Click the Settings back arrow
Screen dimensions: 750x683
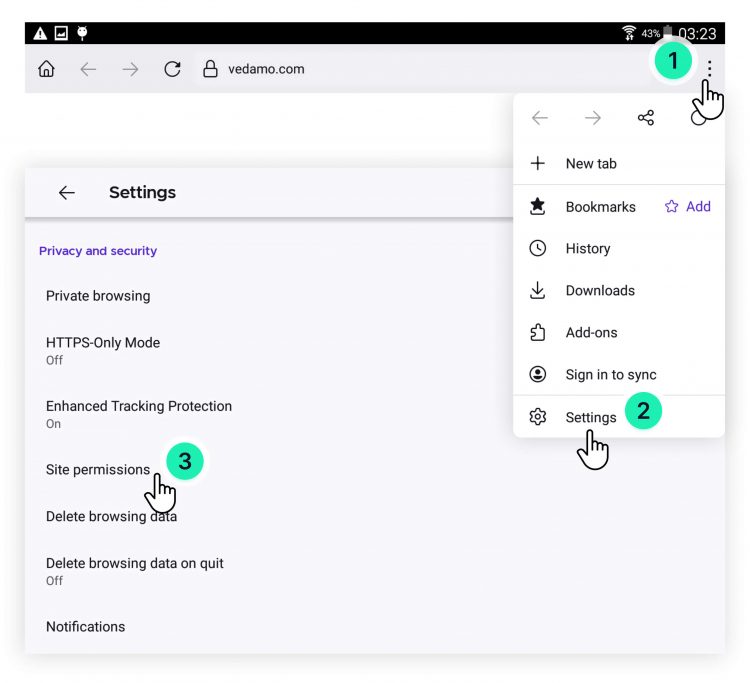[x=67, y=193]
